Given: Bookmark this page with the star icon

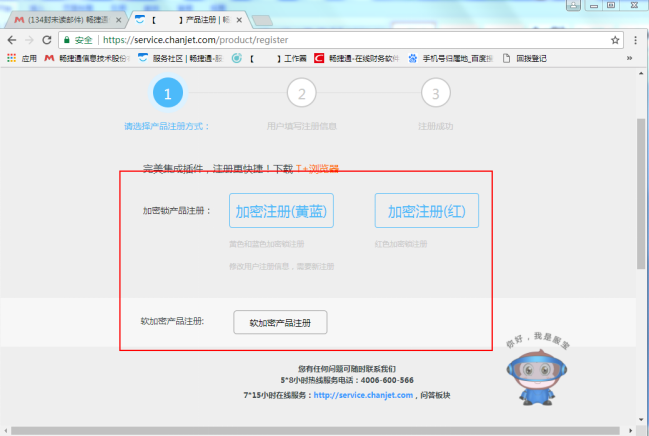Looking at the screenshot, I should [615, 40].
